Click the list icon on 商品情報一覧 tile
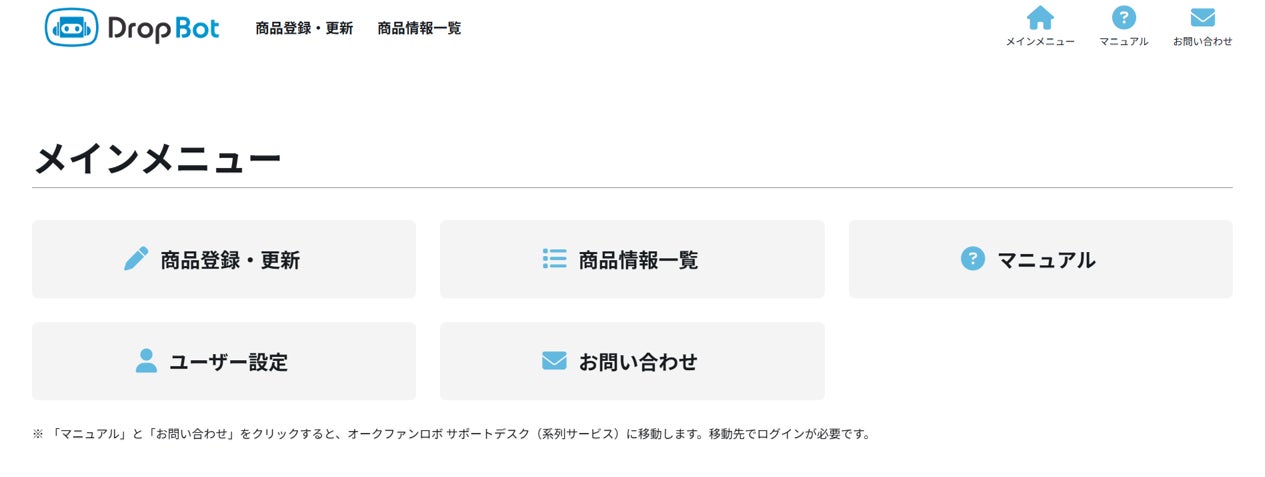The image size is (1265, 477). pyautogui.click(x=554, y=259)
